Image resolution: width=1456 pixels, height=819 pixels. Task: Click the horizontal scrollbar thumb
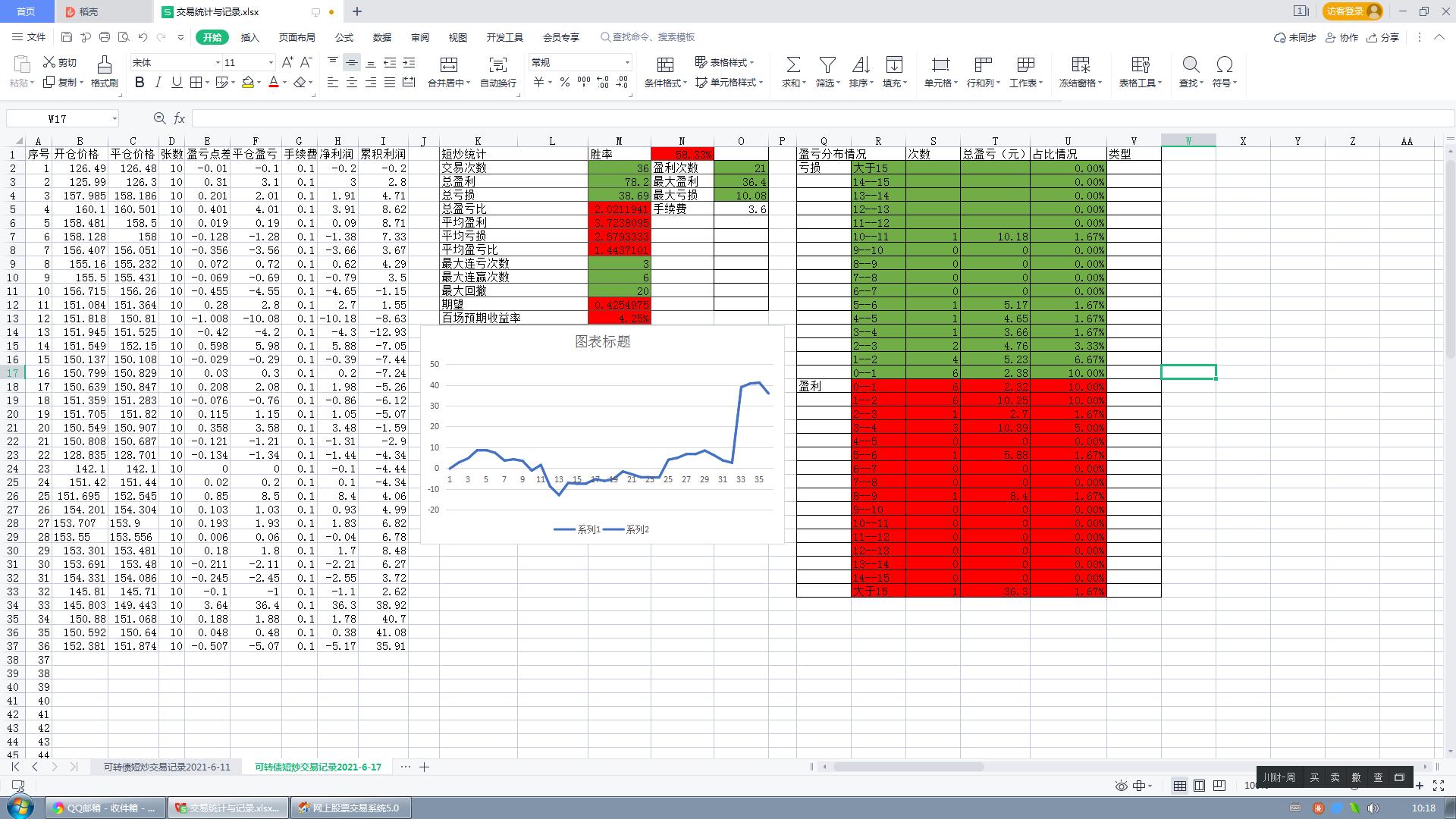pyautogui.click(x=908, y=767)
